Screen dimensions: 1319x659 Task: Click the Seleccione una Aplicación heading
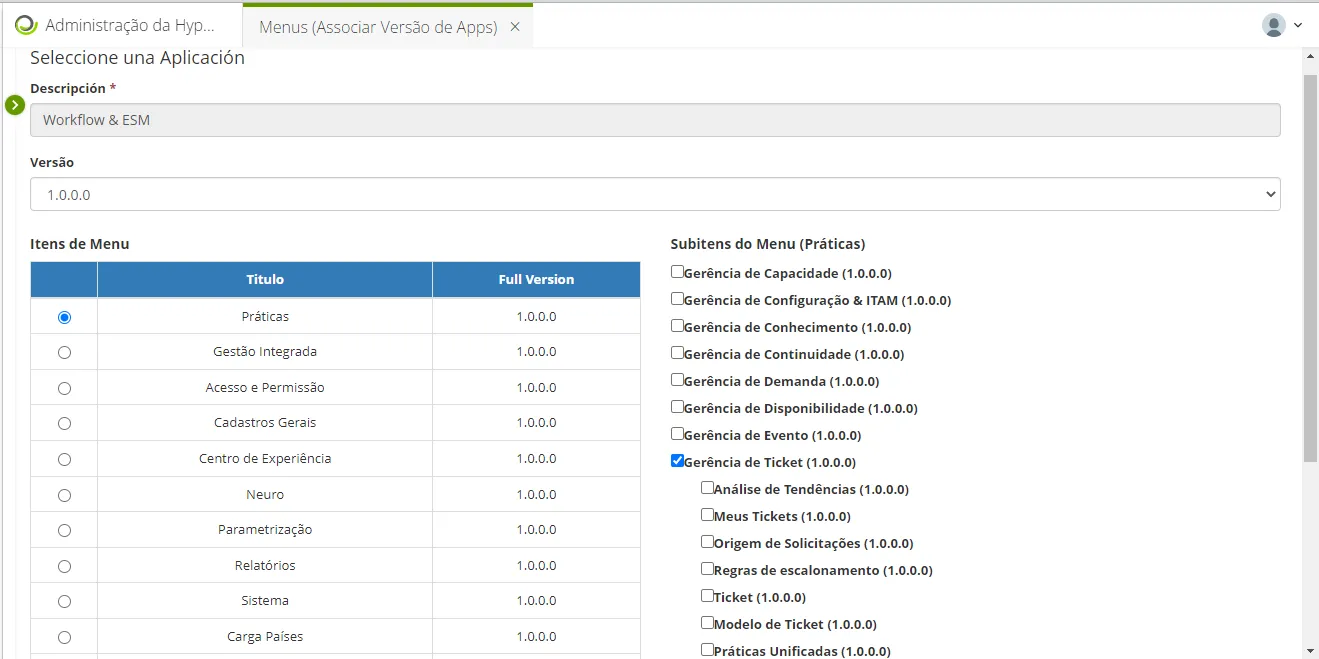coord(137,58)
